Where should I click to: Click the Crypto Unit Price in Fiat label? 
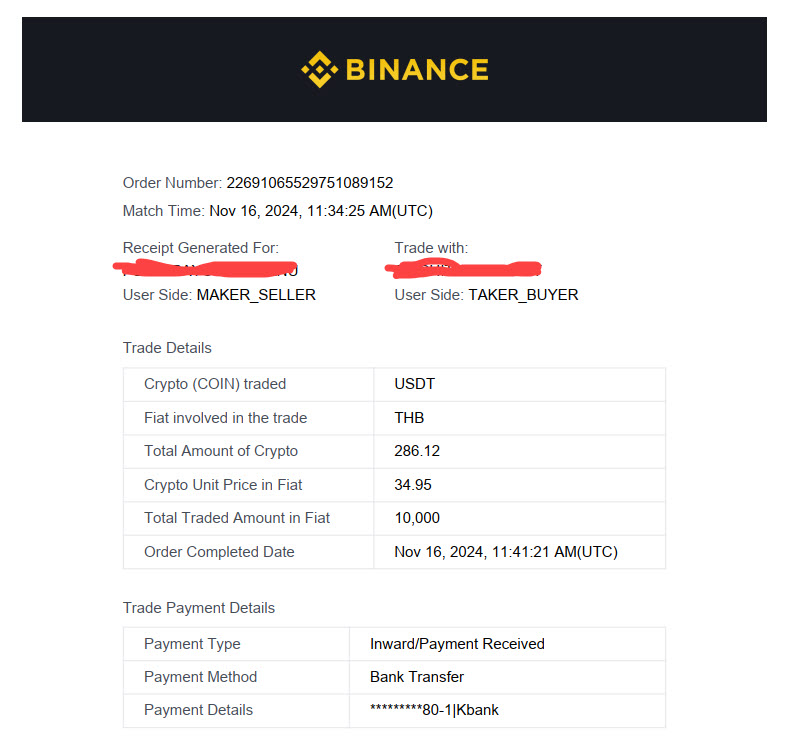pyautogui.click(x=223, y=485)
